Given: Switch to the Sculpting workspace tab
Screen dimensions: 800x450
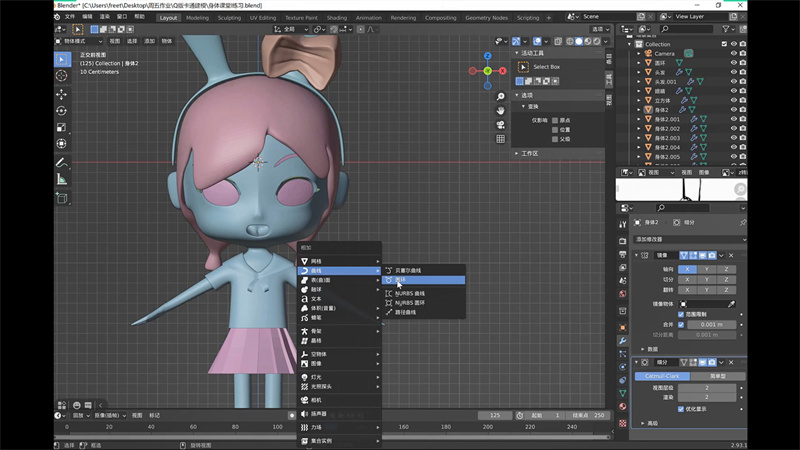Looking at the screenshot, I should (229, 17).
